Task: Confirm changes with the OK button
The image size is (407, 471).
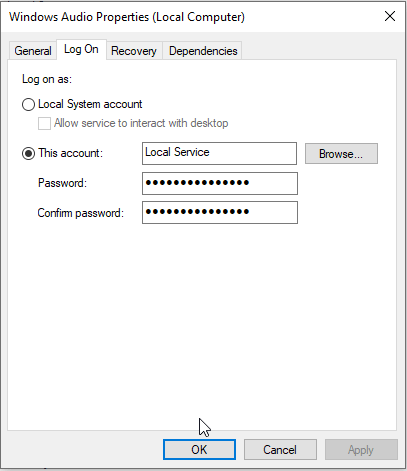Action: click(199, 450)
